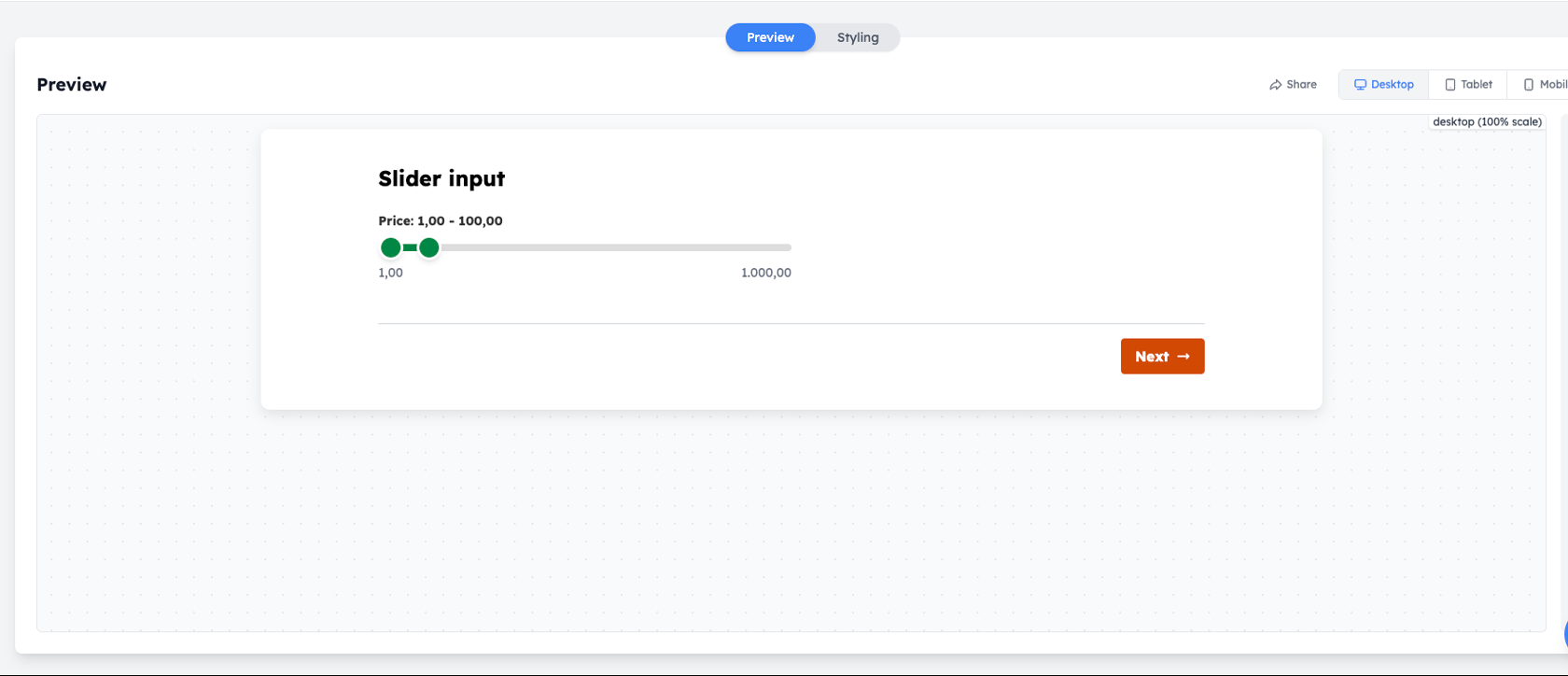Toggle Mobile preview mode
The width and height of the screenshot is (1568, 676).
click(x=1539, y=84)
